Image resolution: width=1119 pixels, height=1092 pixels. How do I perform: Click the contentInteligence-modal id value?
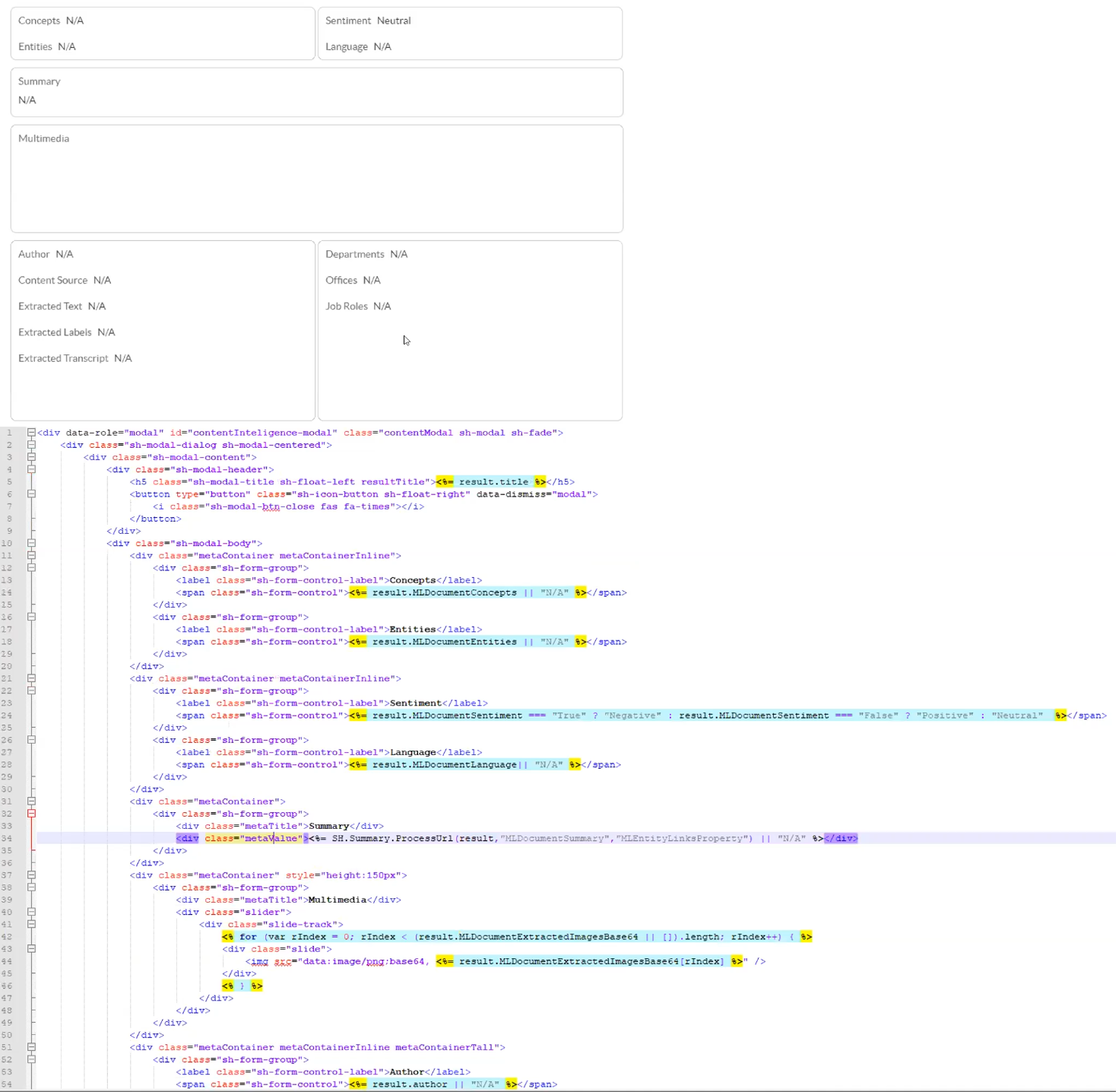pos(263,433)
